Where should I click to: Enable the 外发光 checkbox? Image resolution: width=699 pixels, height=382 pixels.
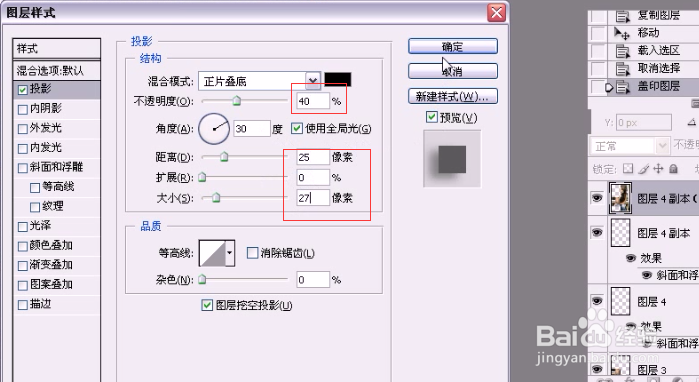tap(23, 129)
